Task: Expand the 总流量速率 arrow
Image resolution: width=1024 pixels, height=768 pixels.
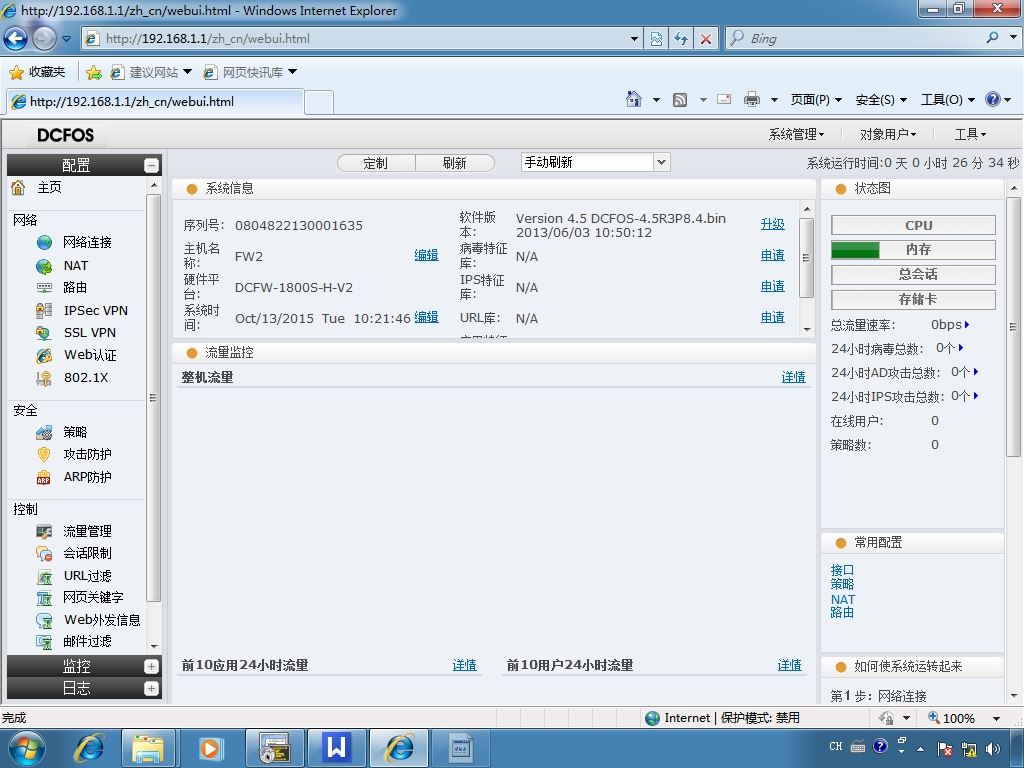Action: point(967,325)
